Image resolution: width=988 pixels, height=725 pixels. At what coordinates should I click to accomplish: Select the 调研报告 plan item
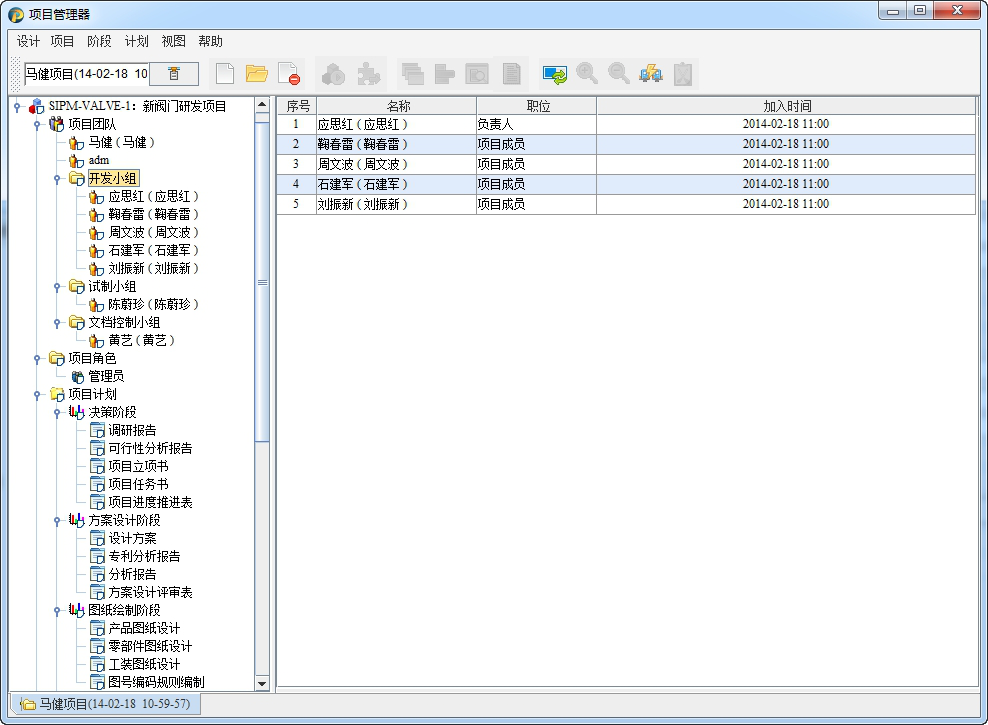point(132,430)
